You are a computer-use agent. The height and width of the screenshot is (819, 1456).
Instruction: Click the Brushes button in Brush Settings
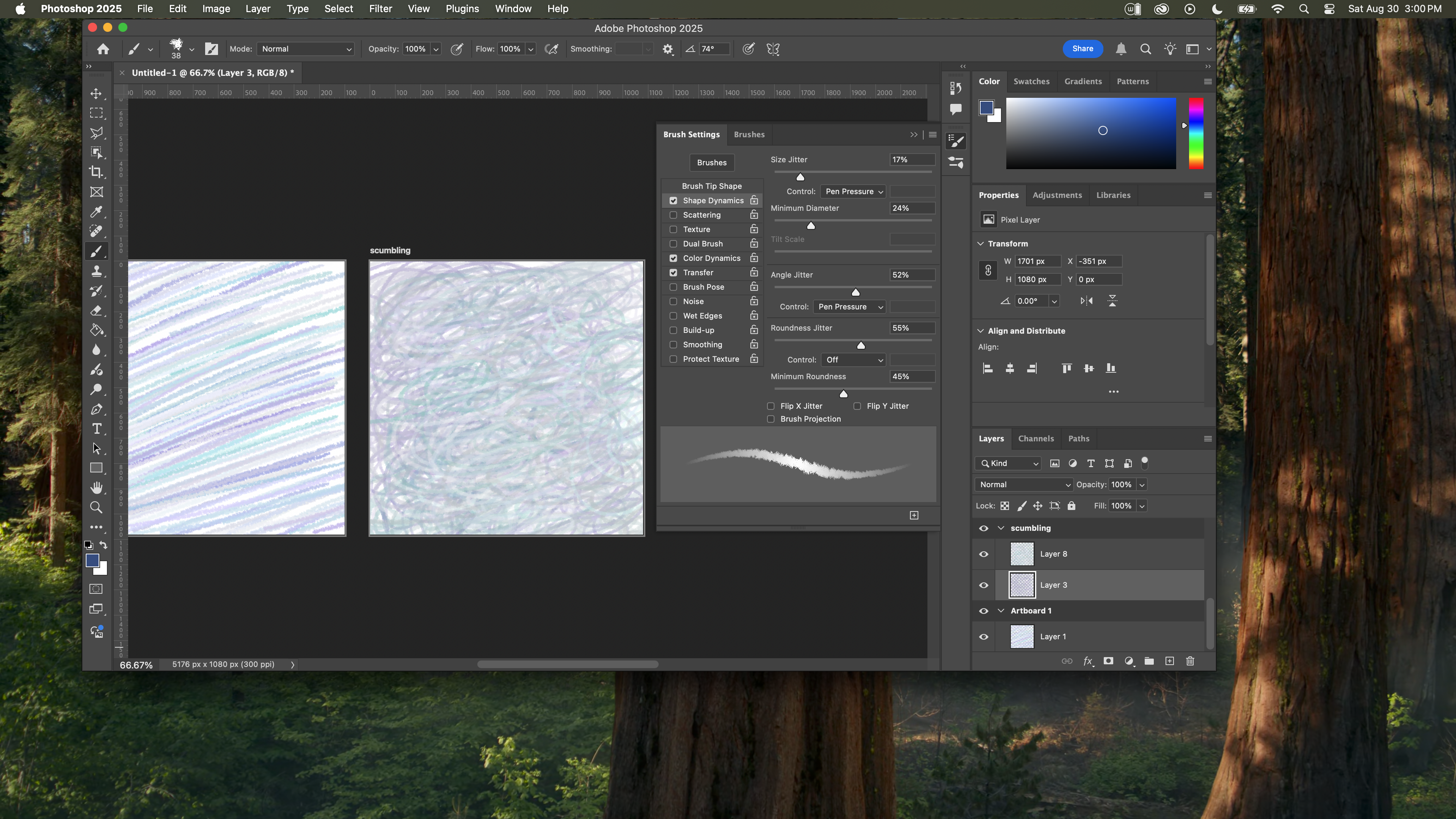coord(712,163)
